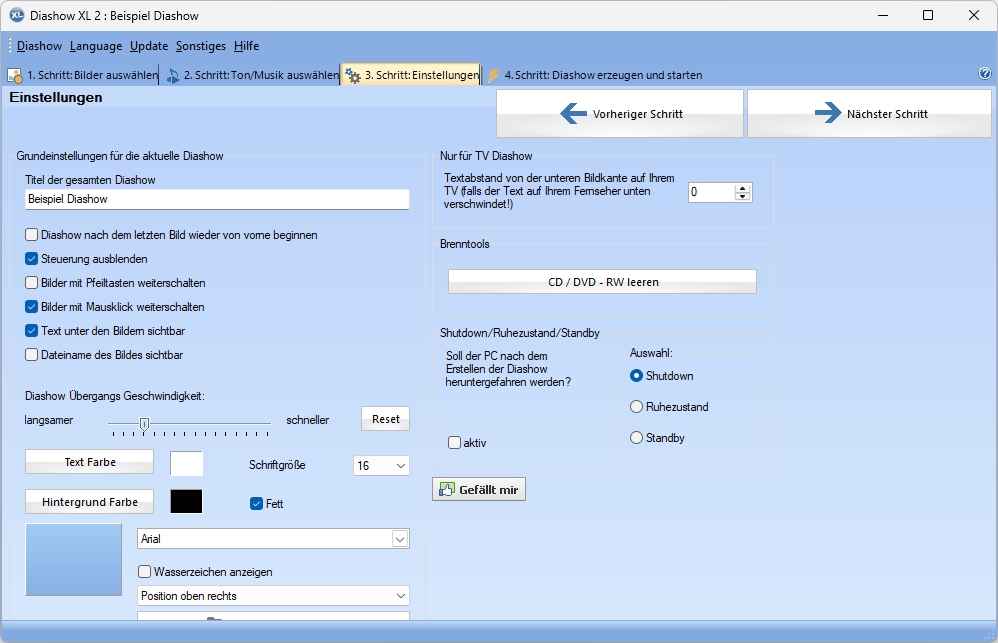
Task: Enable Bilder mit Pfeiltasten weiterschalten
Action: coord(31,283)
